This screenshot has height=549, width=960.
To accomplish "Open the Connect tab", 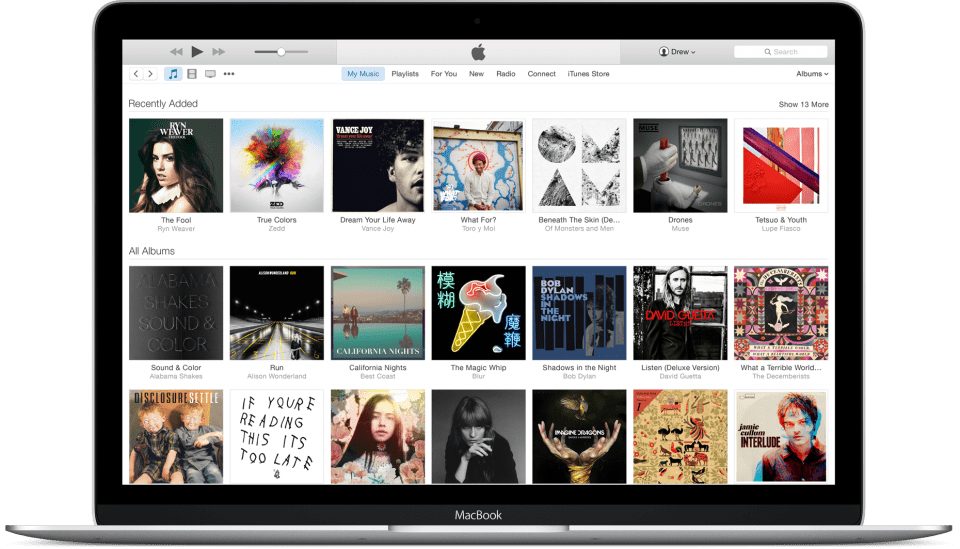I will 542,73.
